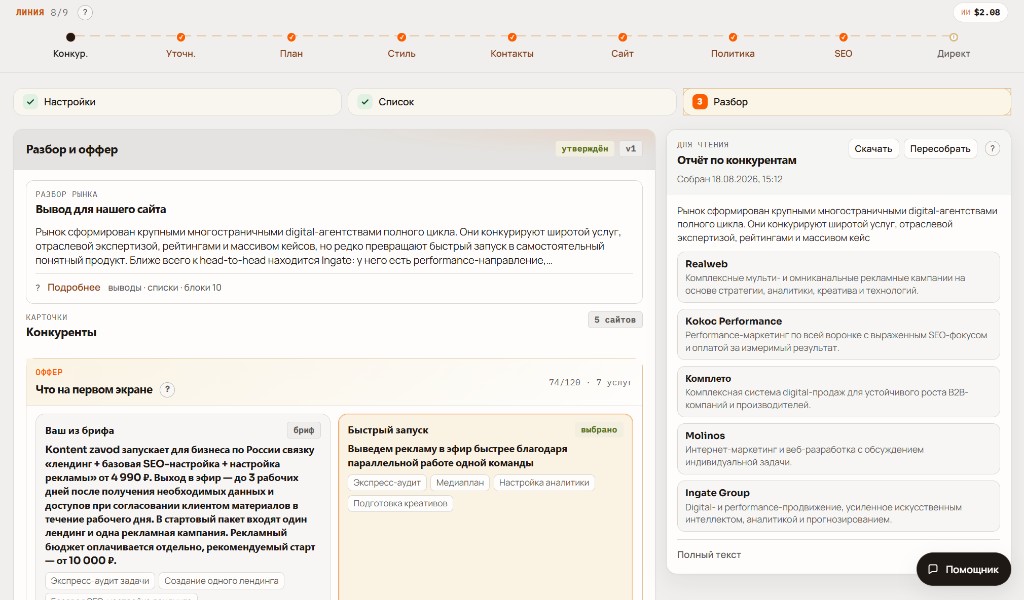Open the Помощник assistant

pyautogui.click(x=964, y=569)
